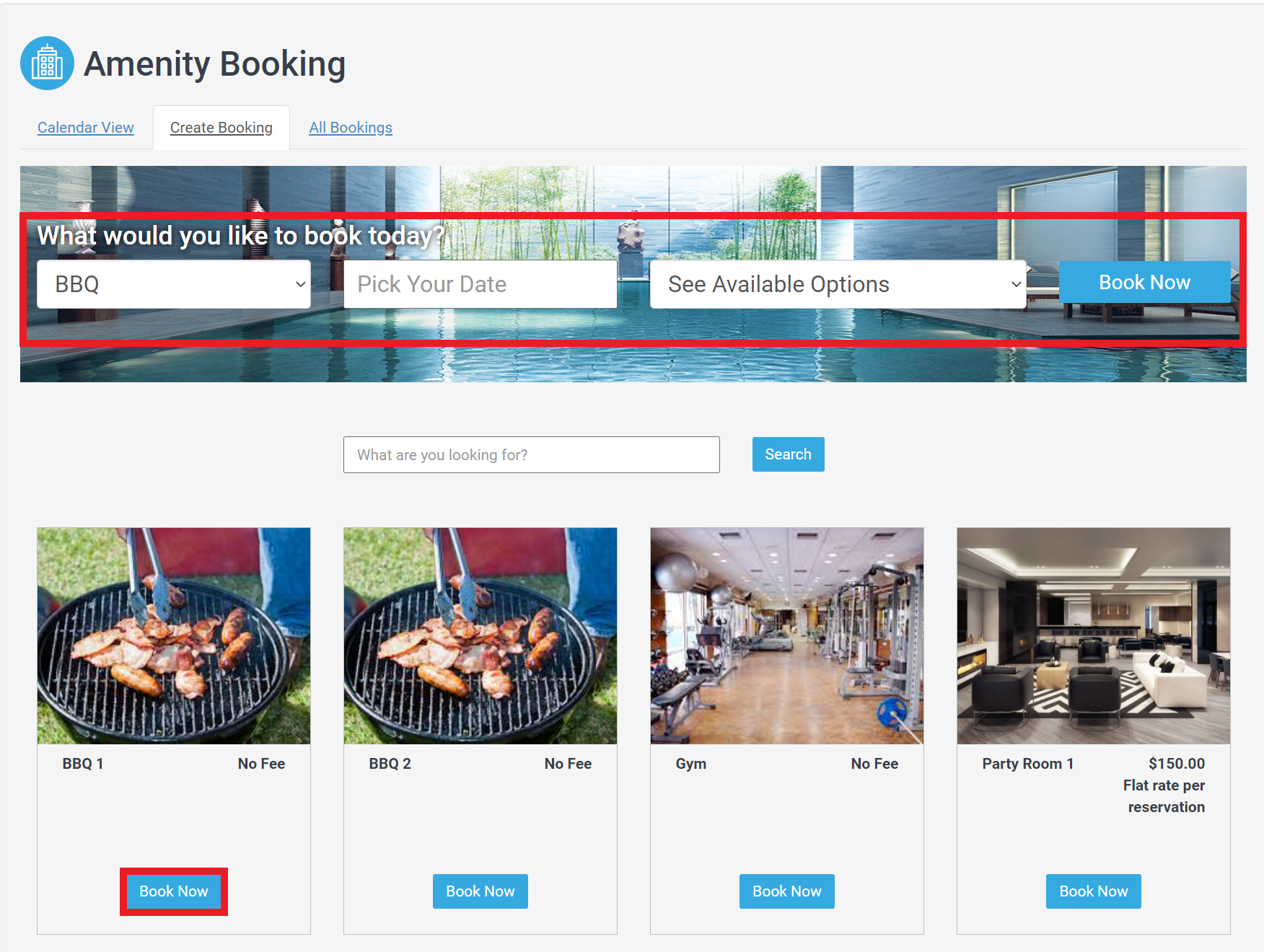Click 'Flat rate per reservation' text
The height and width of the screenshot is (952, 1264).
[x=1164, y=796]
